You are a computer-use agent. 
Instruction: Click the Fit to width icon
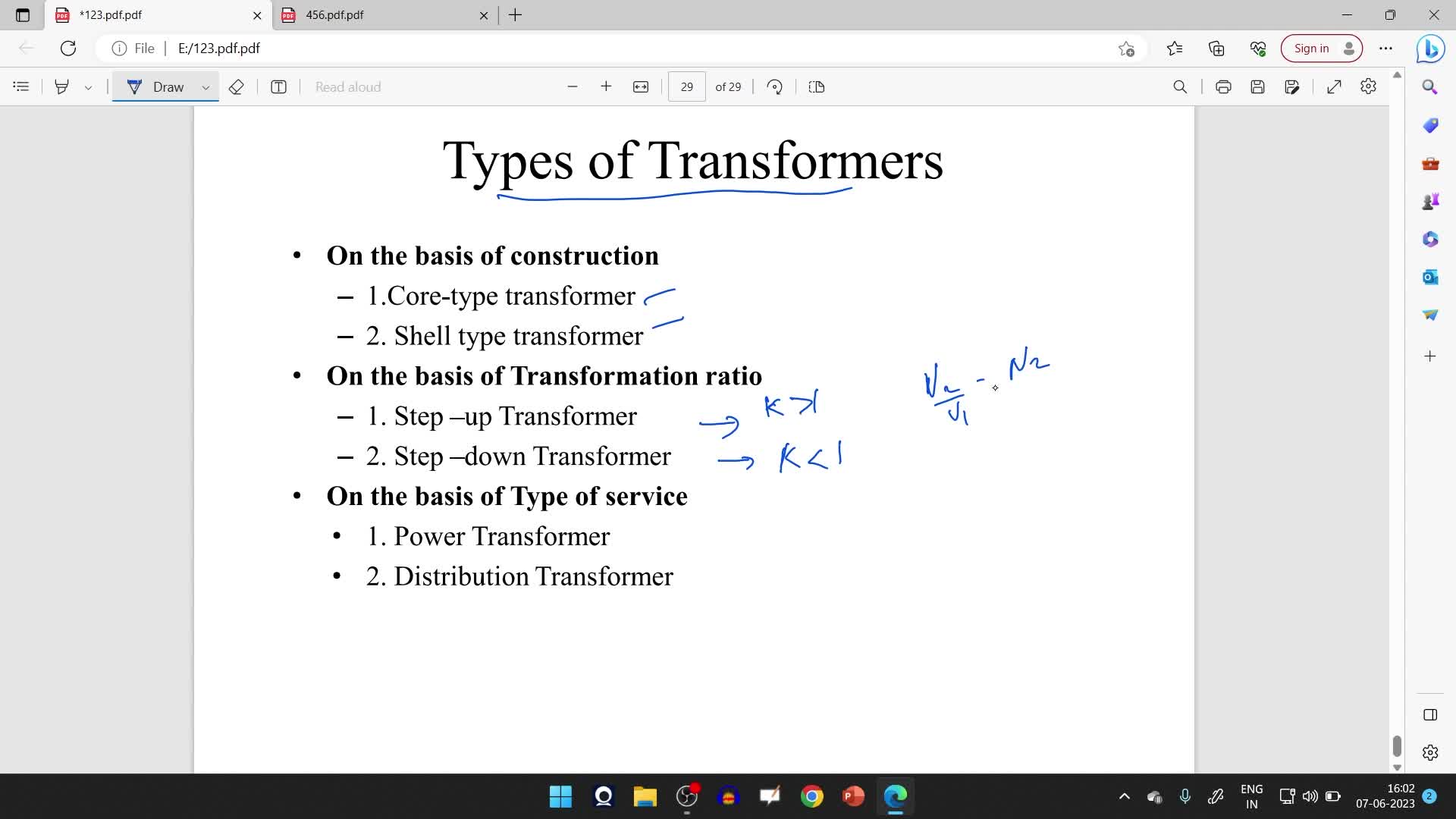point(641,87)
